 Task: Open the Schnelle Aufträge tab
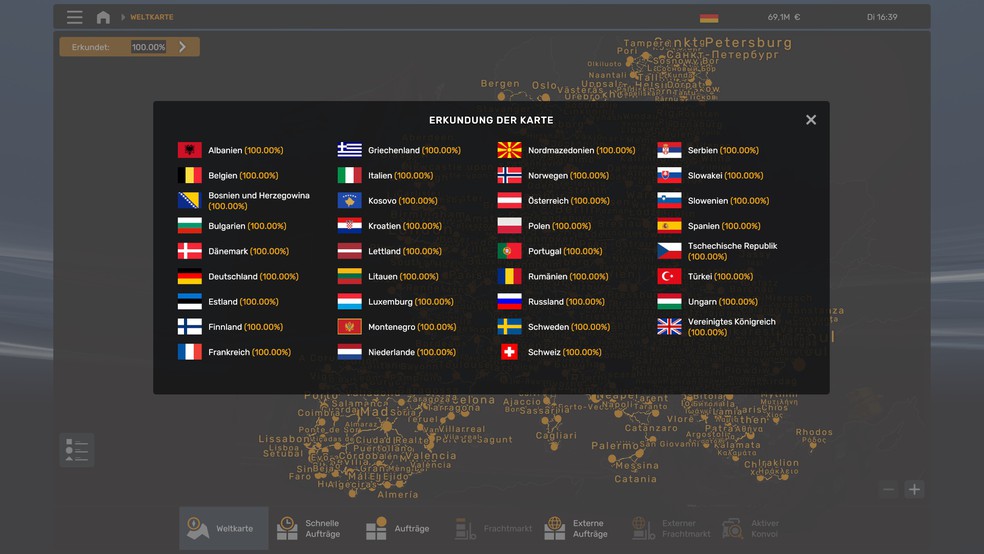click(x=310, y=528)
